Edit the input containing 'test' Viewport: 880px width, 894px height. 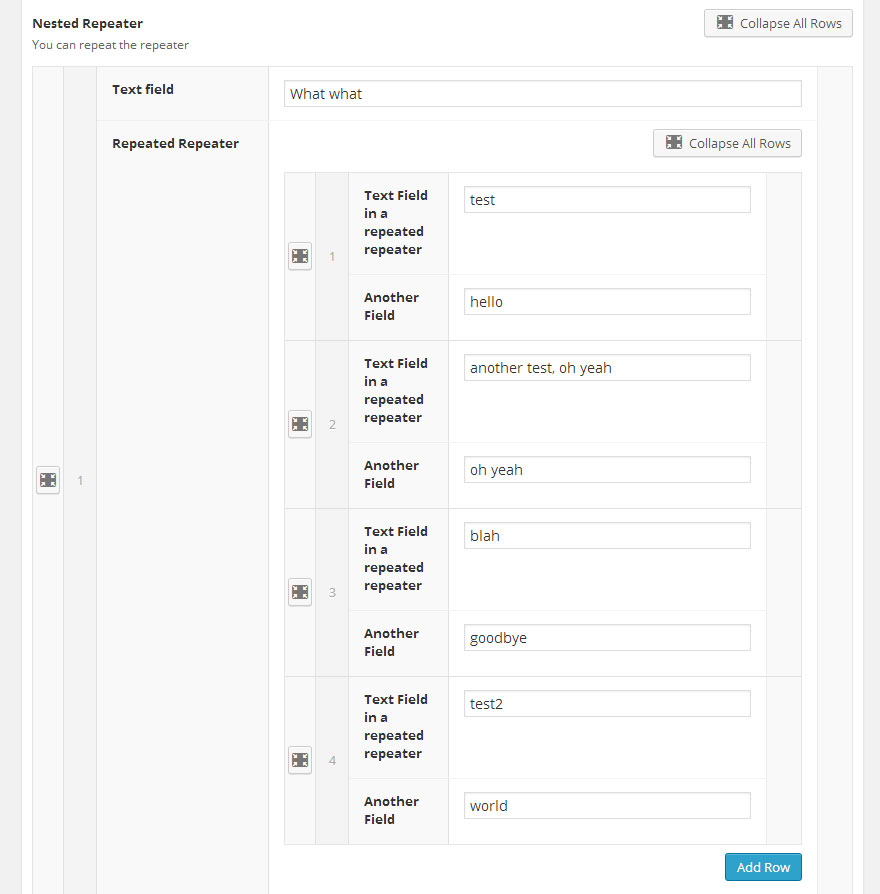(607, 200)
